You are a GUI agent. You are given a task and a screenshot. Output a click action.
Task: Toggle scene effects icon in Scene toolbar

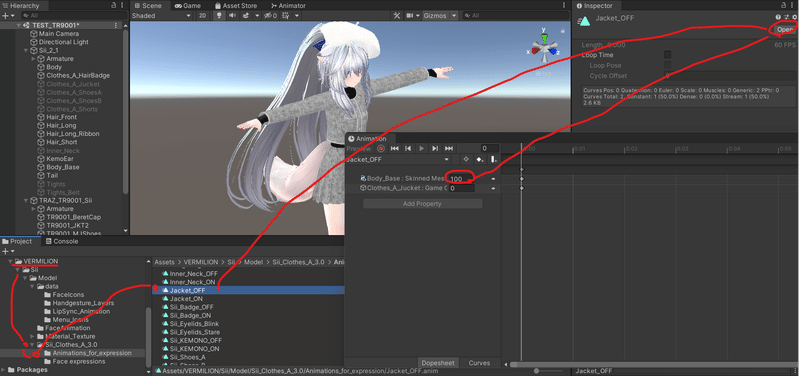click(x=246, y=16)
